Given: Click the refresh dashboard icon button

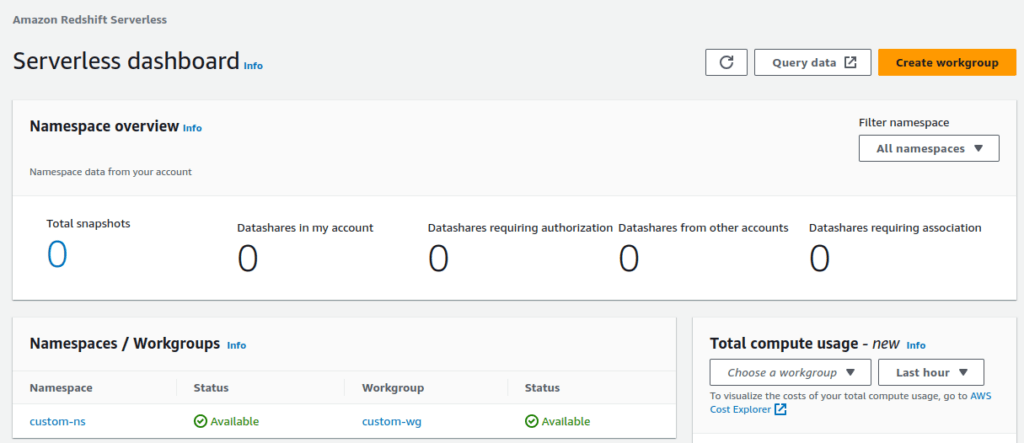Looking at the screenshot, I should point(726,62).
